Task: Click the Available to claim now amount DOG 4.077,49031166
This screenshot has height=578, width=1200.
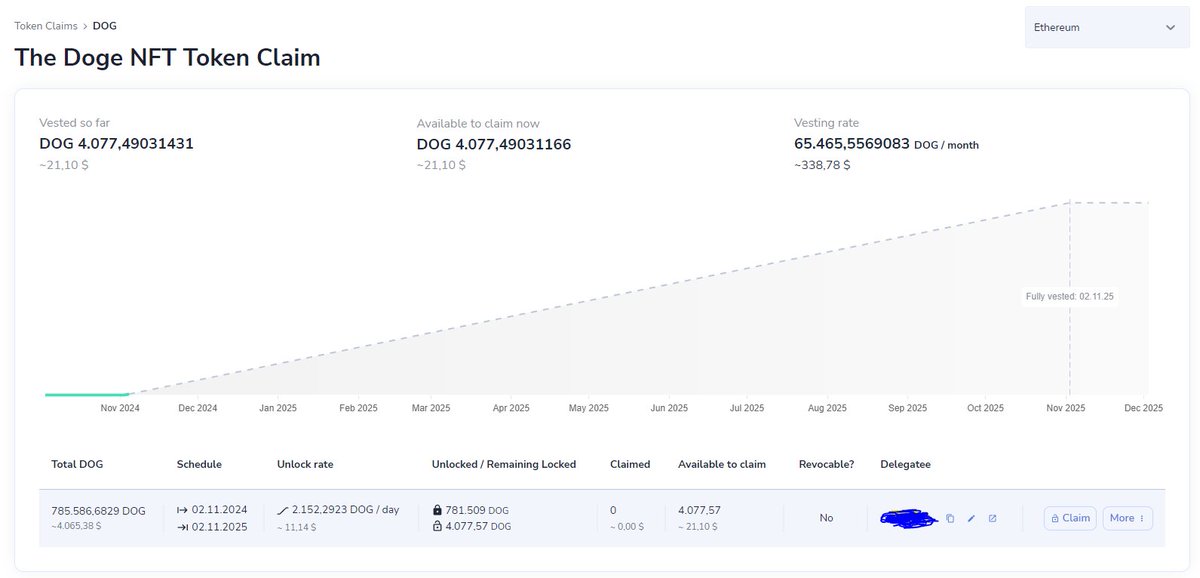Action: pos(494,144)
